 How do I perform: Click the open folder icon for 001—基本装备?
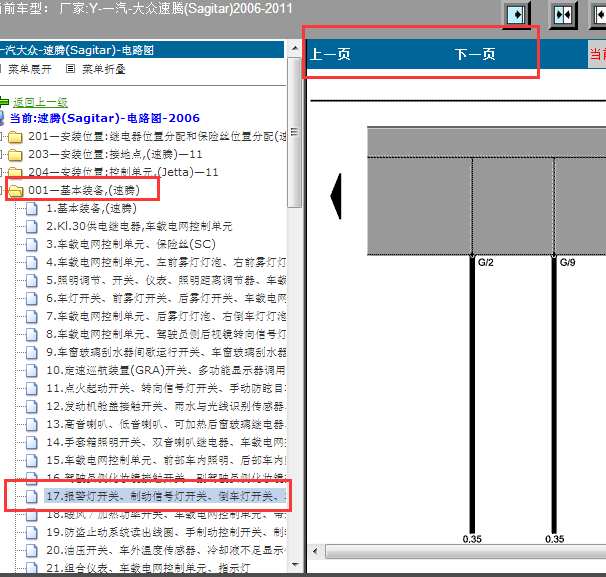[x=15, y=191]
